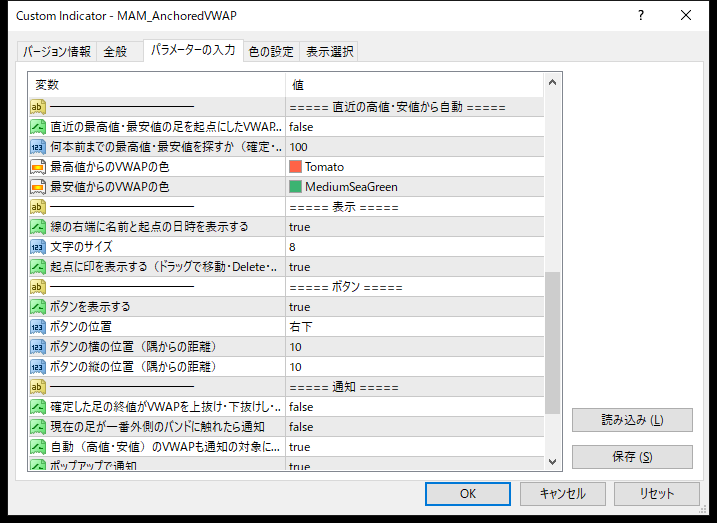
Task: Edit the 文字のサイズ value 8
Action: [415, 247]
